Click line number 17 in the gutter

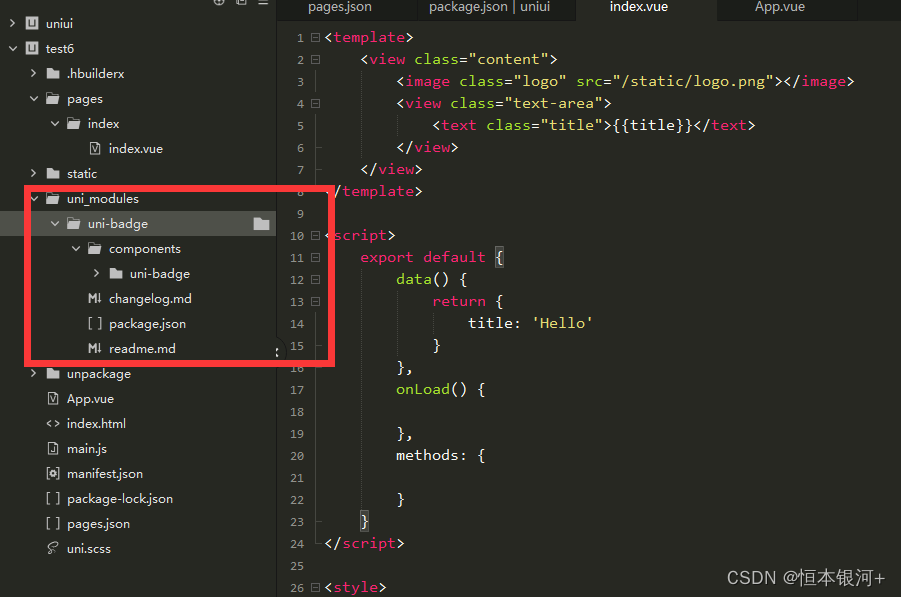pyautogui.click(x=297, y=390)
